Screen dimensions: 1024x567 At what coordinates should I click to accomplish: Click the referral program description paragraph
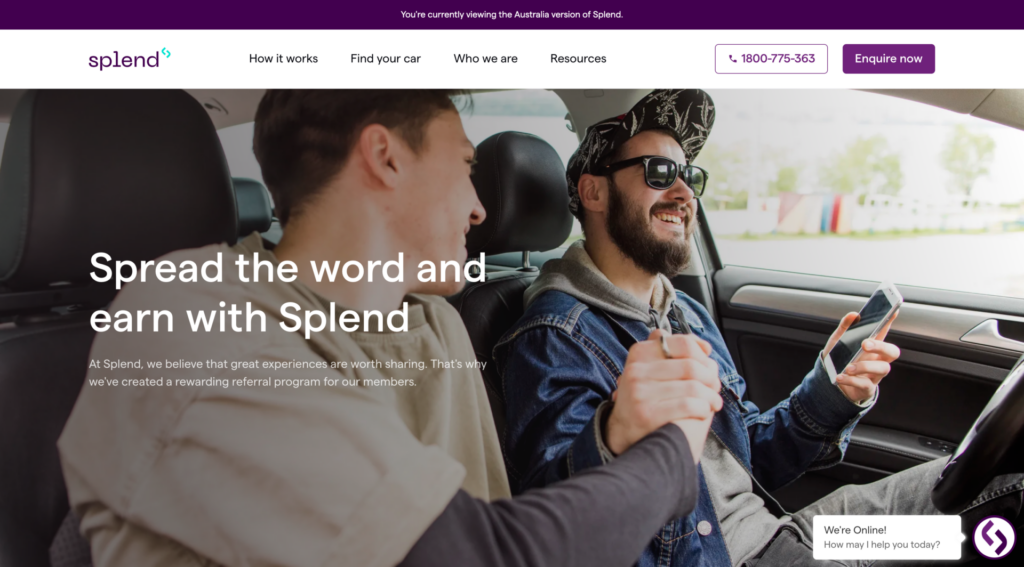287,372
